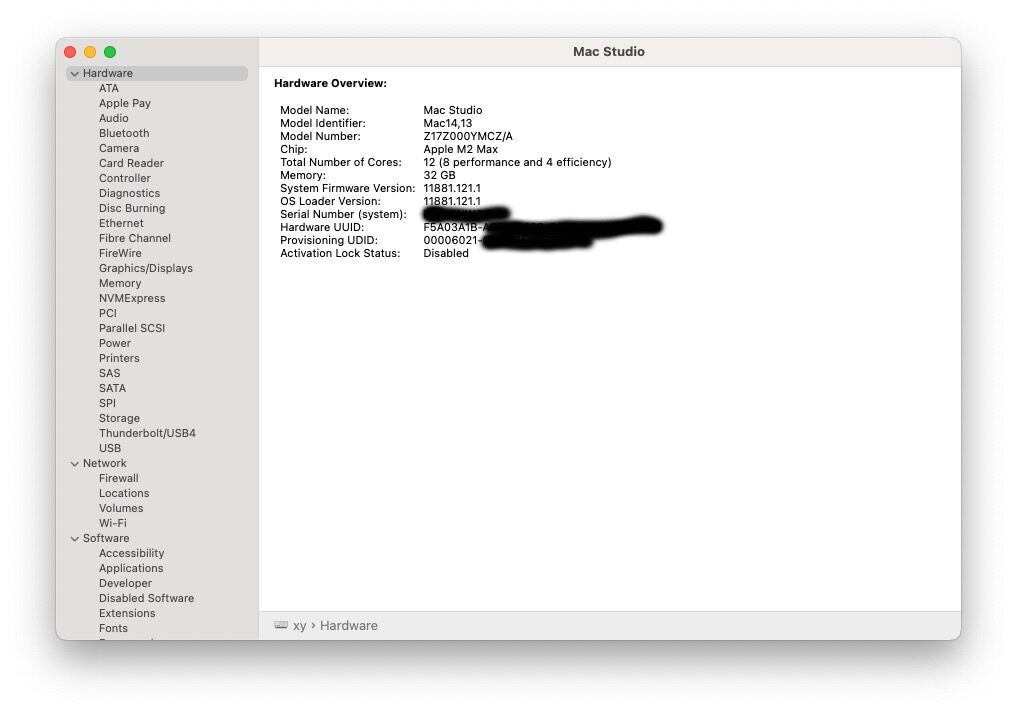Viewport: 1017px width, 714px height.
Task: Select Disc Burning in sidebar
Action: coord(132,208)
